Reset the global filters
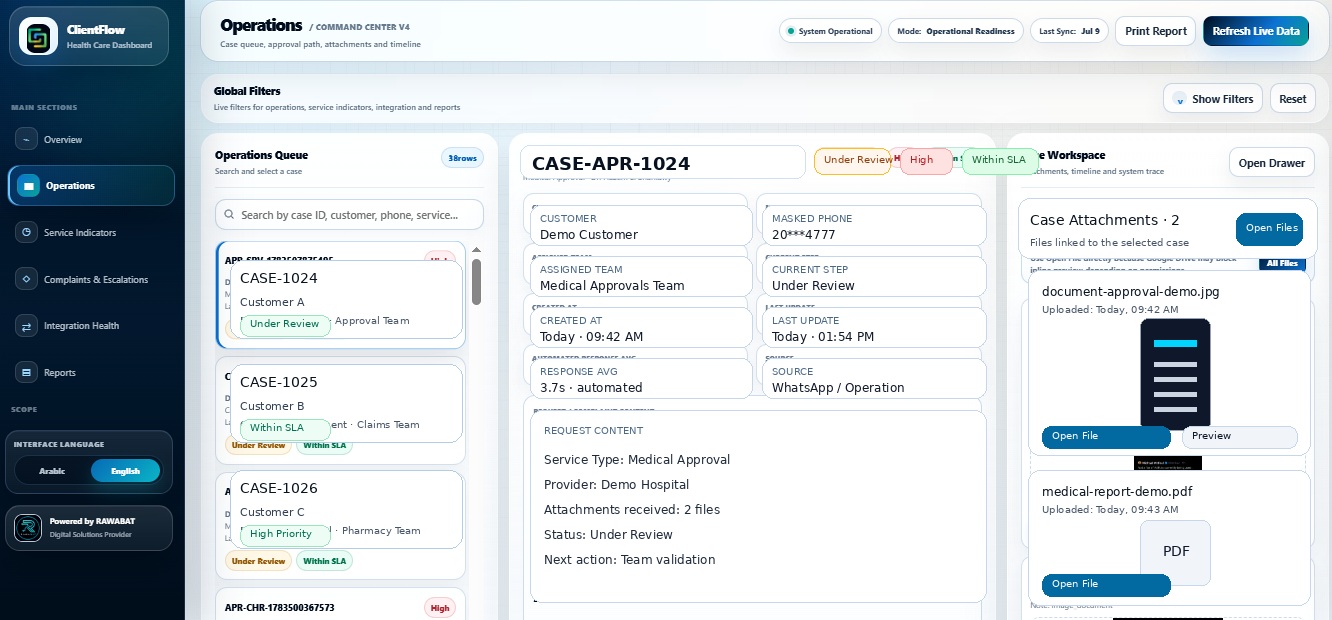Screen dimensions: 1332x620 (1293, 99)
